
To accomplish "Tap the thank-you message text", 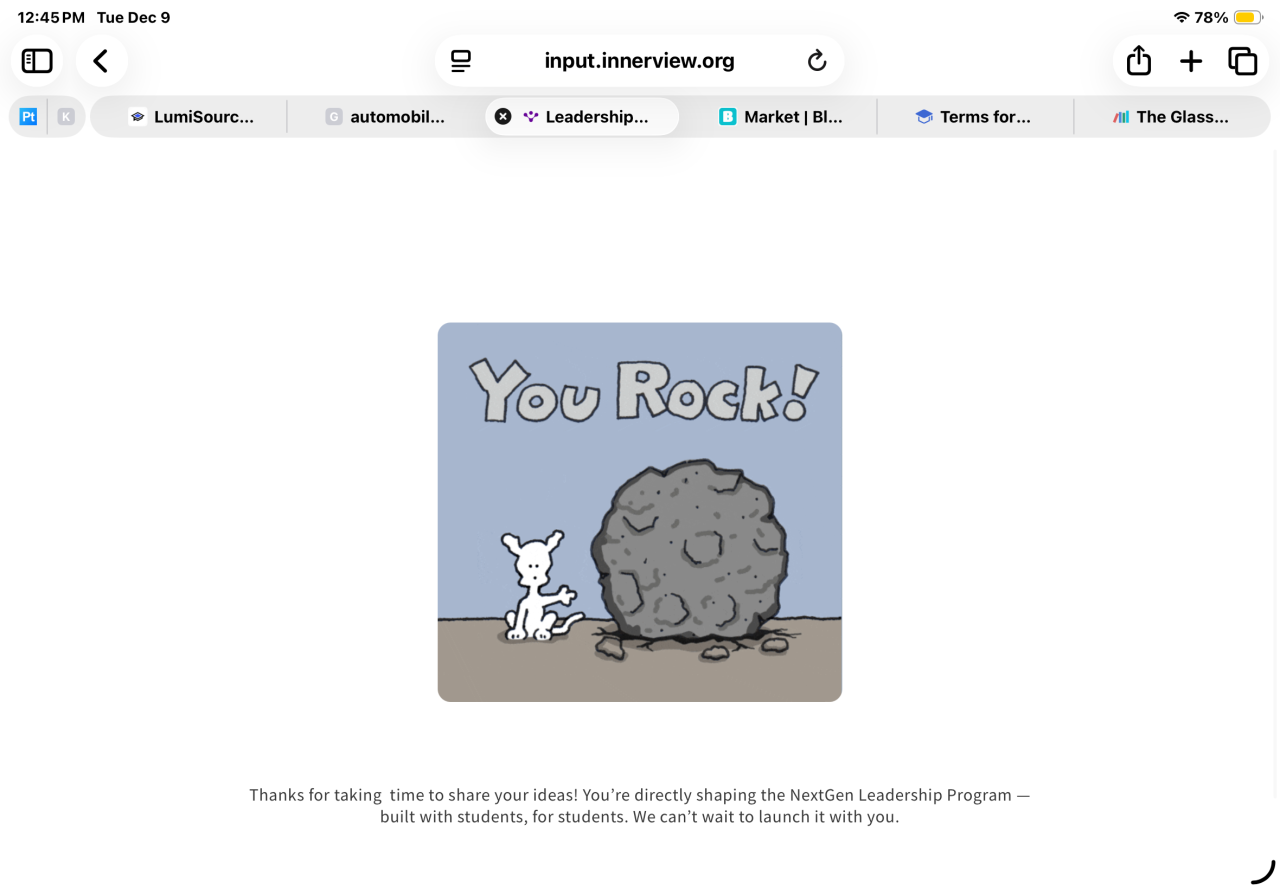I will click(x=640, y=806).
